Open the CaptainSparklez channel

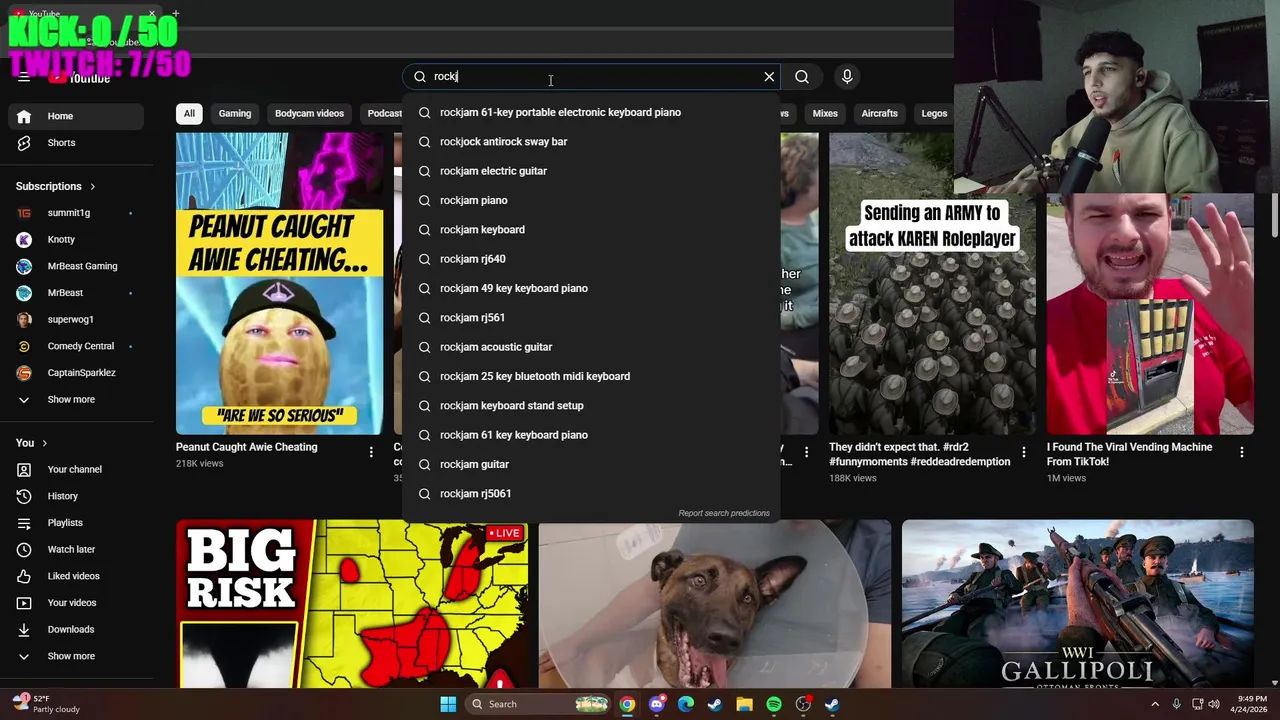(x=76, y=373)
